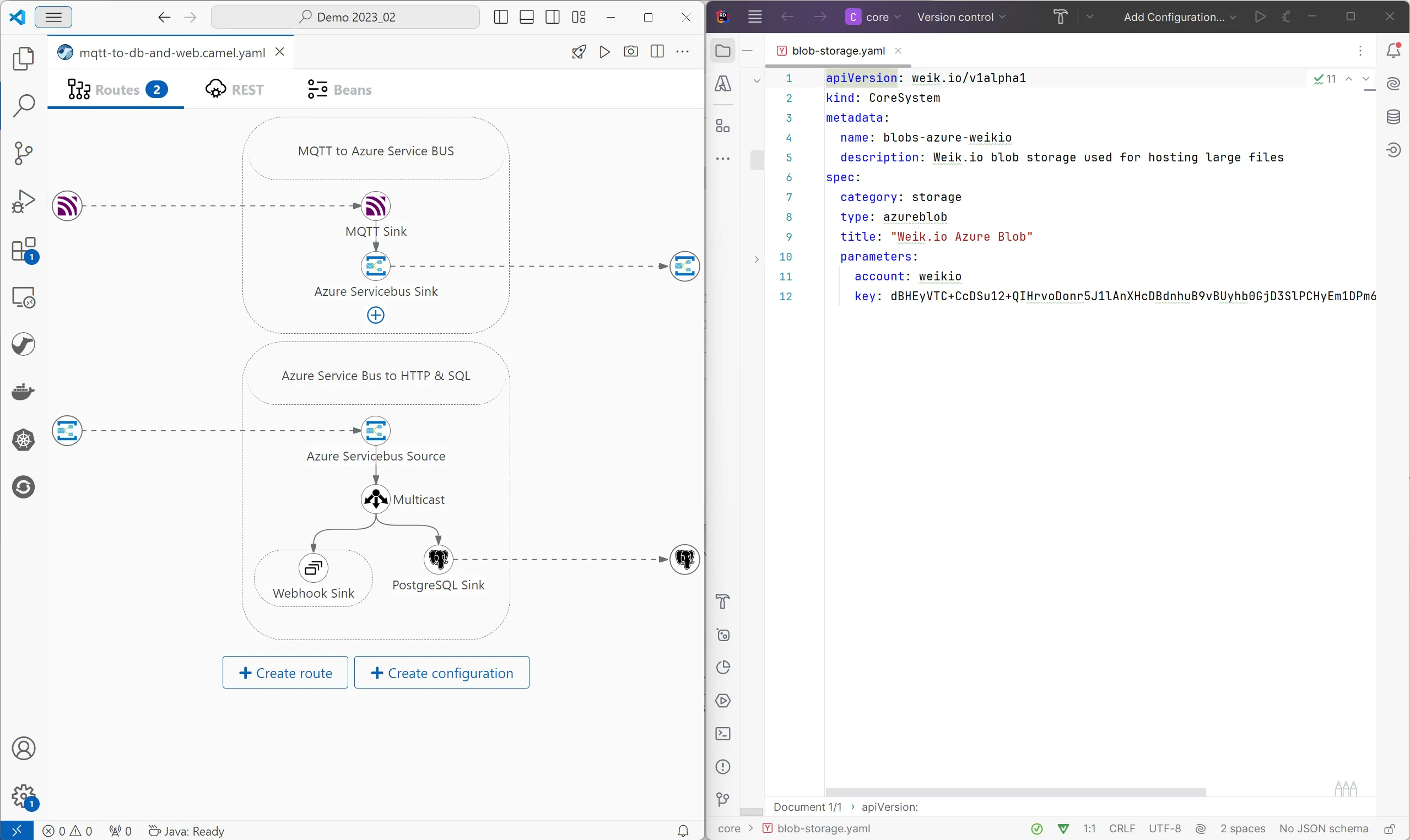
Task: Open the Source Control view in VS Code
Action: tap(23, 153)
